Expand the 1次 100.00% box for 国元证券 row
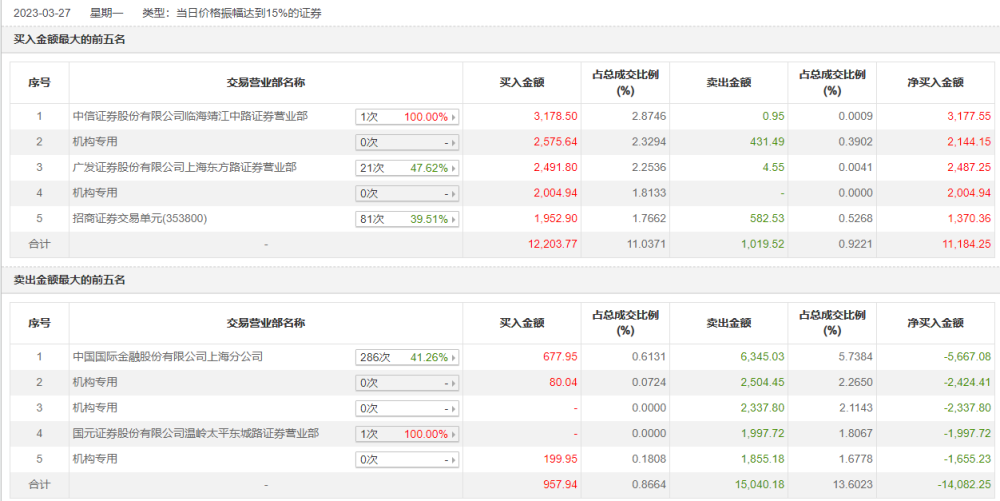Image resolution: width=1000 pixels, height=501 pixels. click(x=407, y=434)
